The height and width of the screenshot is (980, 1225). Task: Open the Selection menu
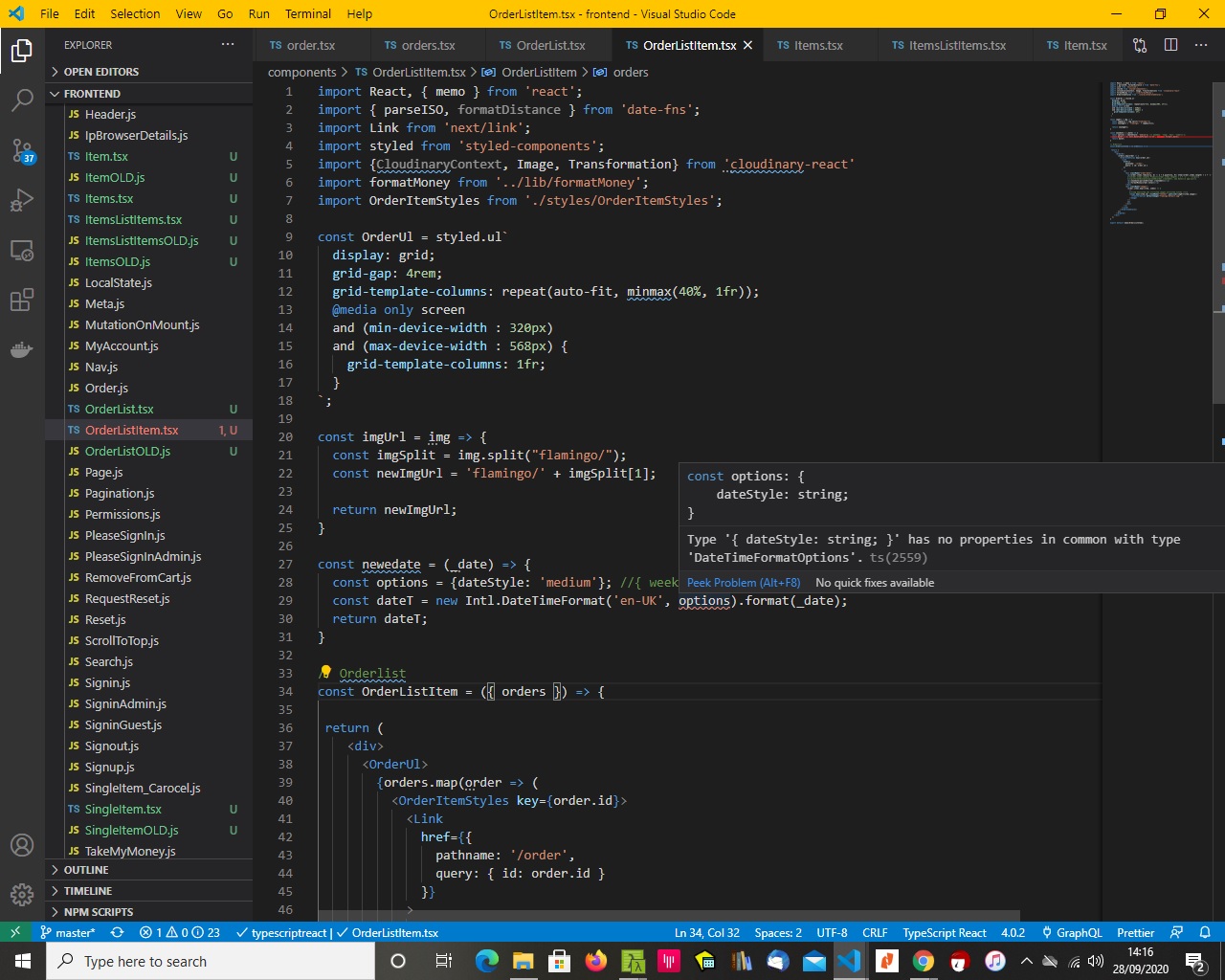[135, 13]
